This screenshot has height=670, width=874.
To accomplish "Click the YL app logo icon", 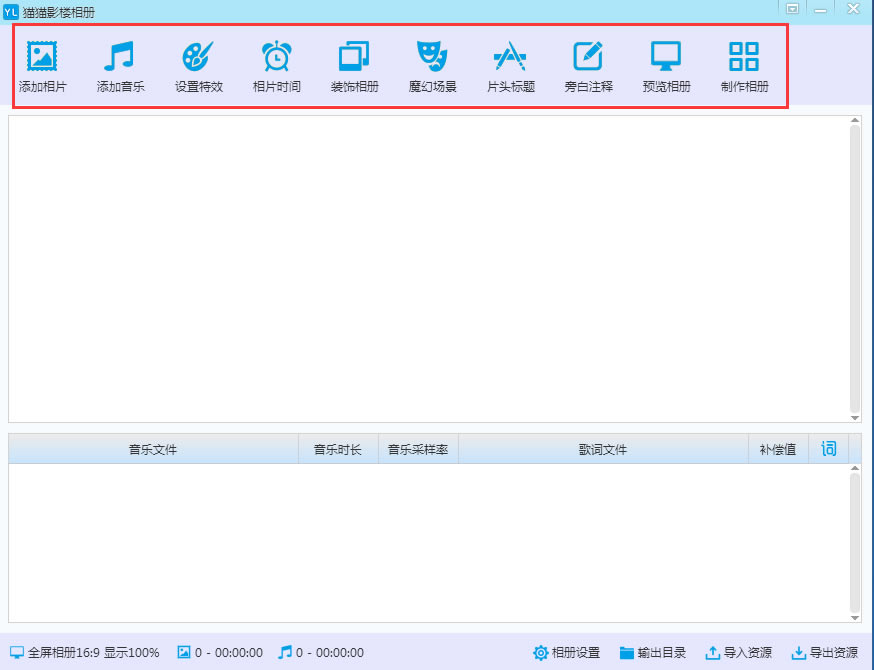I will pyautogui.click(x=11, y=12).
